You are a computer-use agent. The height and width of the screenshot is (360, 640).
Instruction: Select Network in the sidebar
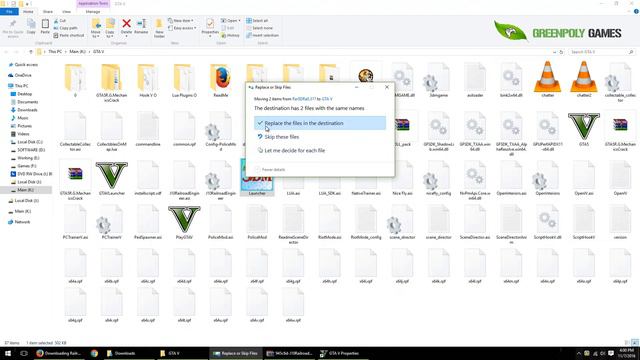(x=22, y=222)
